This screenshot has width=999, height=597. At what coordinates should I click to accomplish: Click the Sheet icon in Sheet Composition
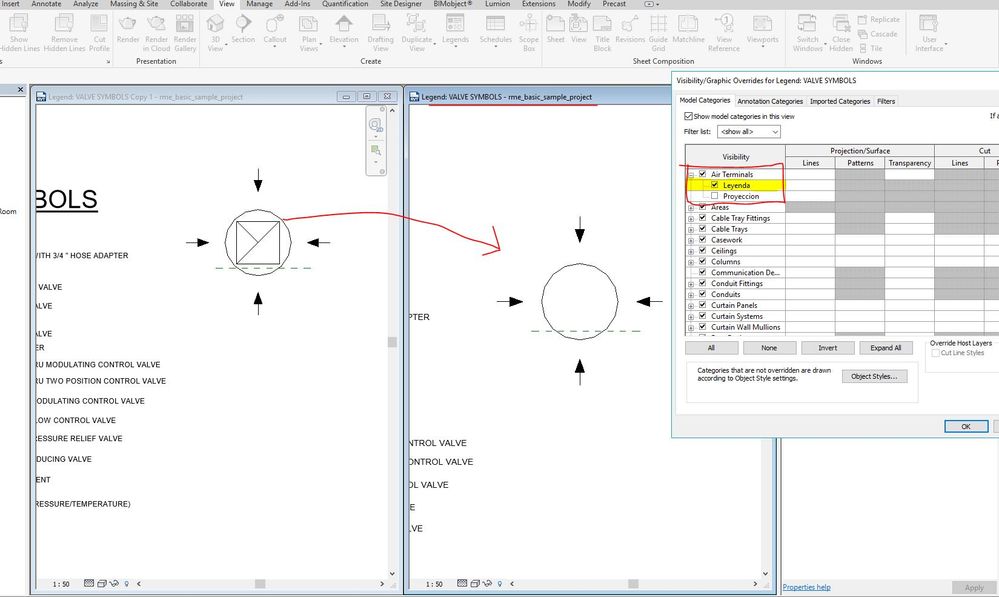[556, 24]
